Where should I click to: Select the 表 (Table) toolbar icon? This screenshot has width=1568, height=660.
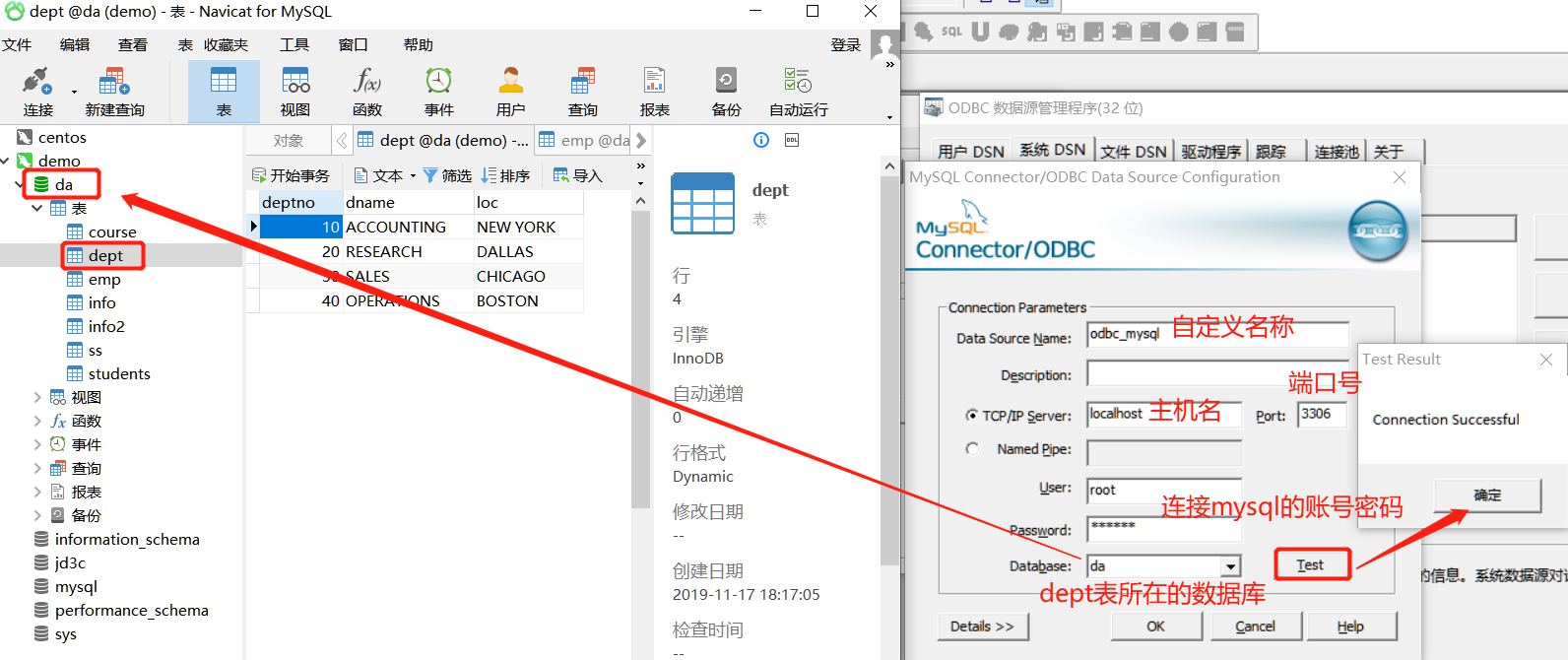[x=224, y=92]
